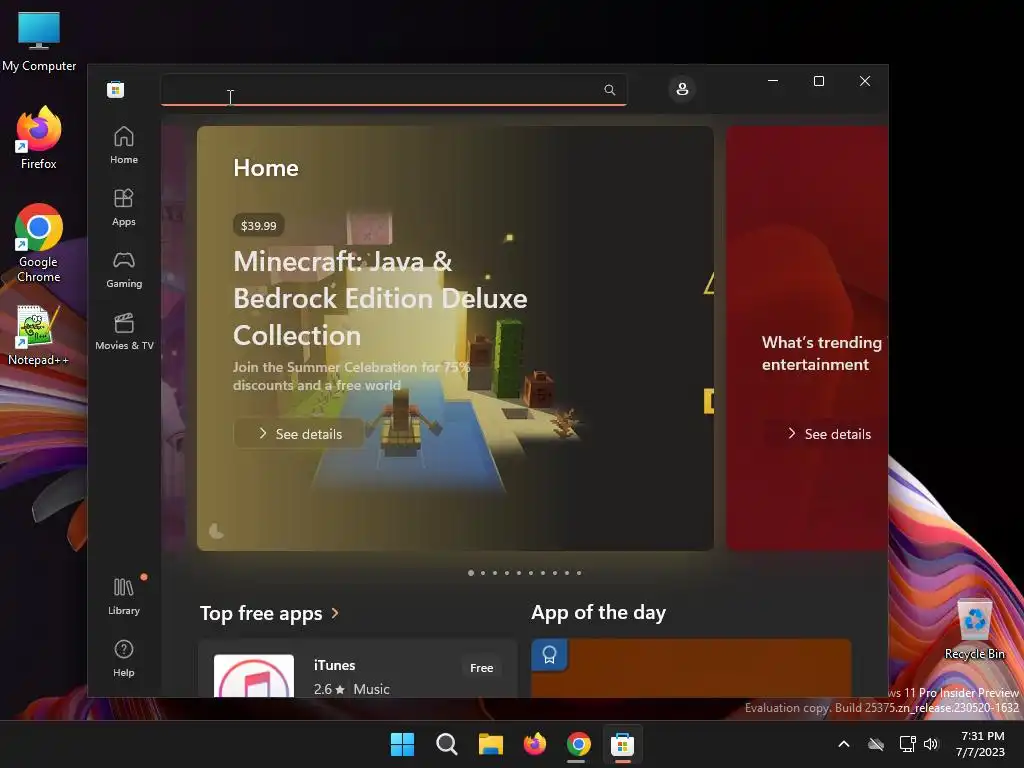Open the Gaming section in sidebar
1024x768 pixels.
pos(123,269)
